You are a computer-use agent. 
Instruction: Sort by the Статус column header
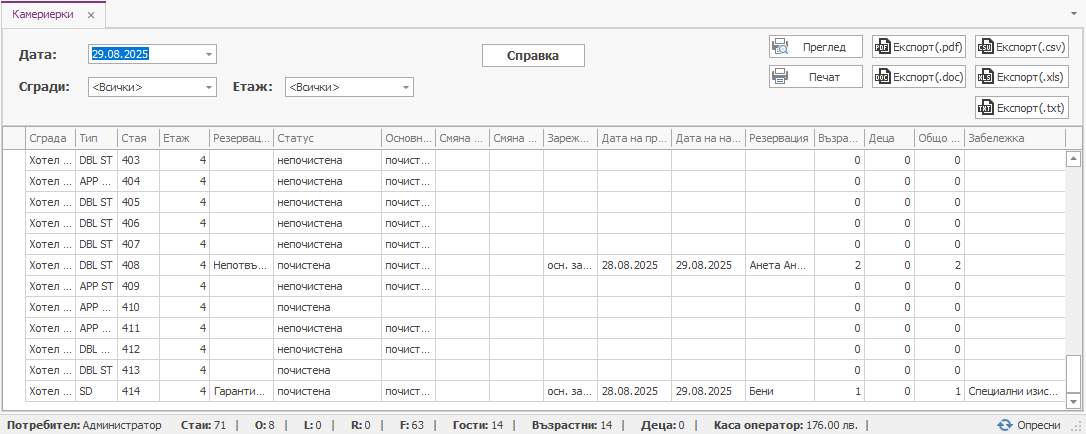[x=327, y=138]
